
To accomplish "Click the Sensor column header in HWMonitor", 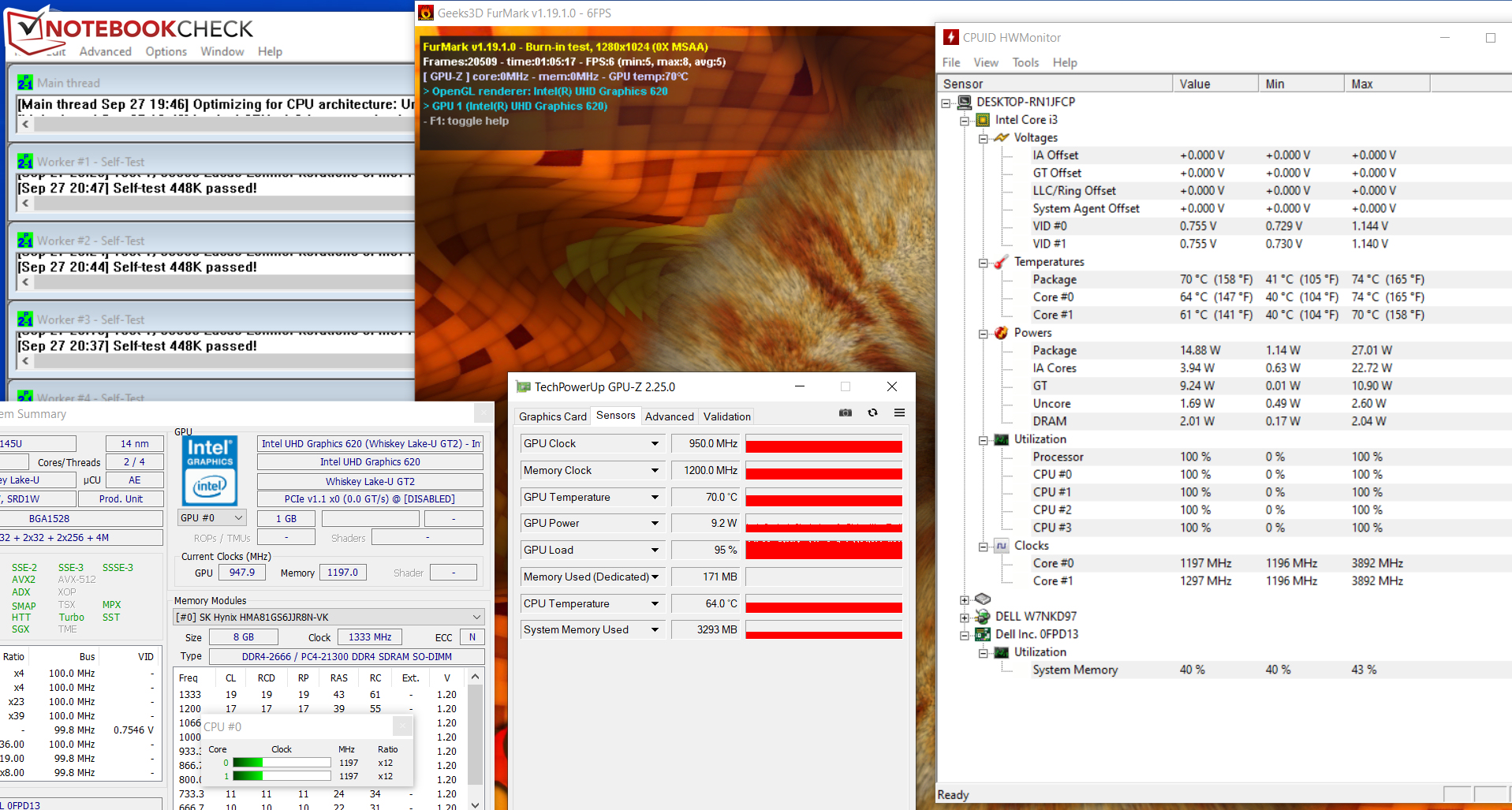I will pyautogui.click(x=1055, y=84).
